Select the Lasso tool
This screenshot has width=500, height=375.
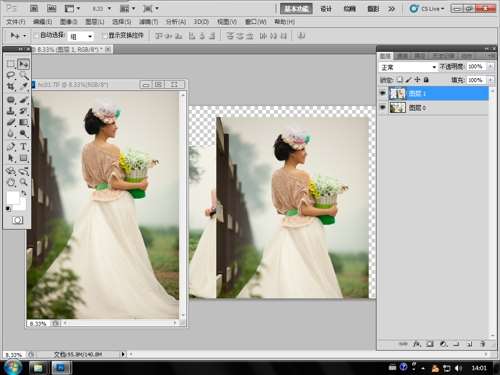point(11,75)
